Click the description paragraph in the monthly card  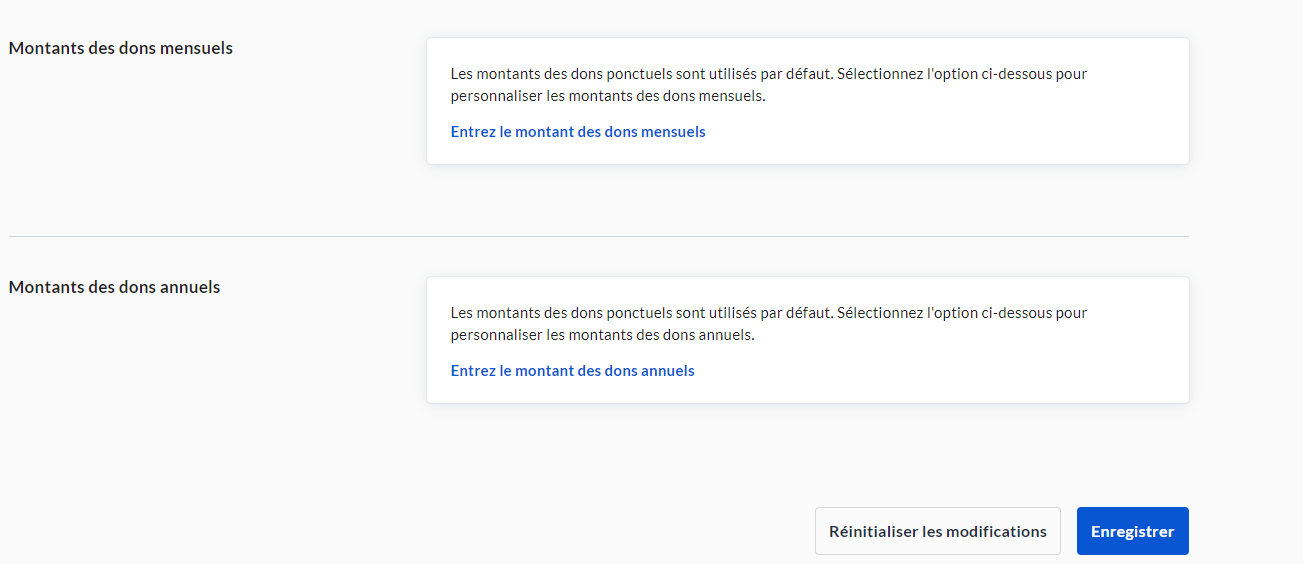click(x=768, y=85)
